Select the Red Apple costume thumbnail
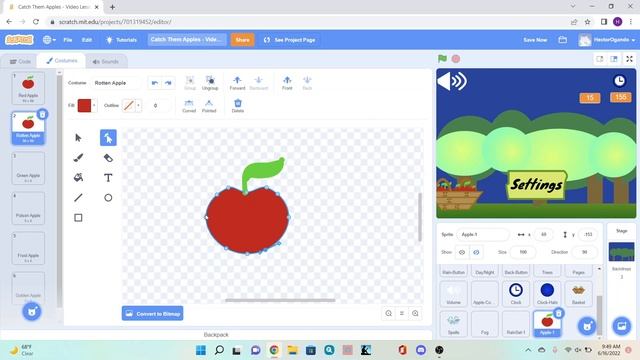 click(x=28, y=88)
